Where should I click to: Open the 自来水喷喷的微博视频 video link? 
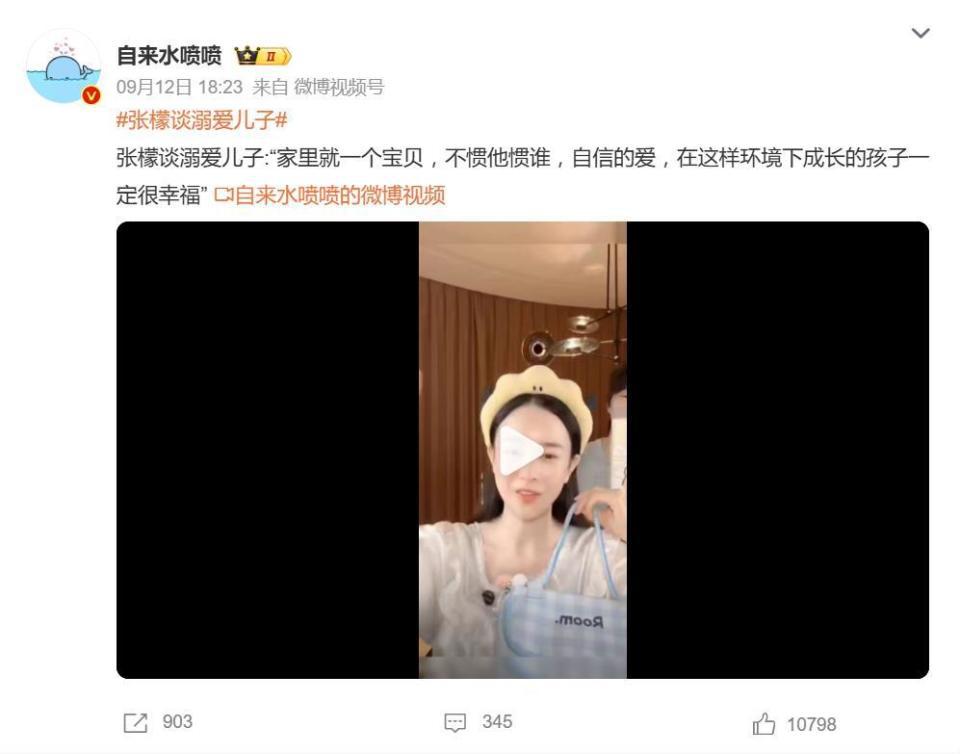[x=340, y=195]
